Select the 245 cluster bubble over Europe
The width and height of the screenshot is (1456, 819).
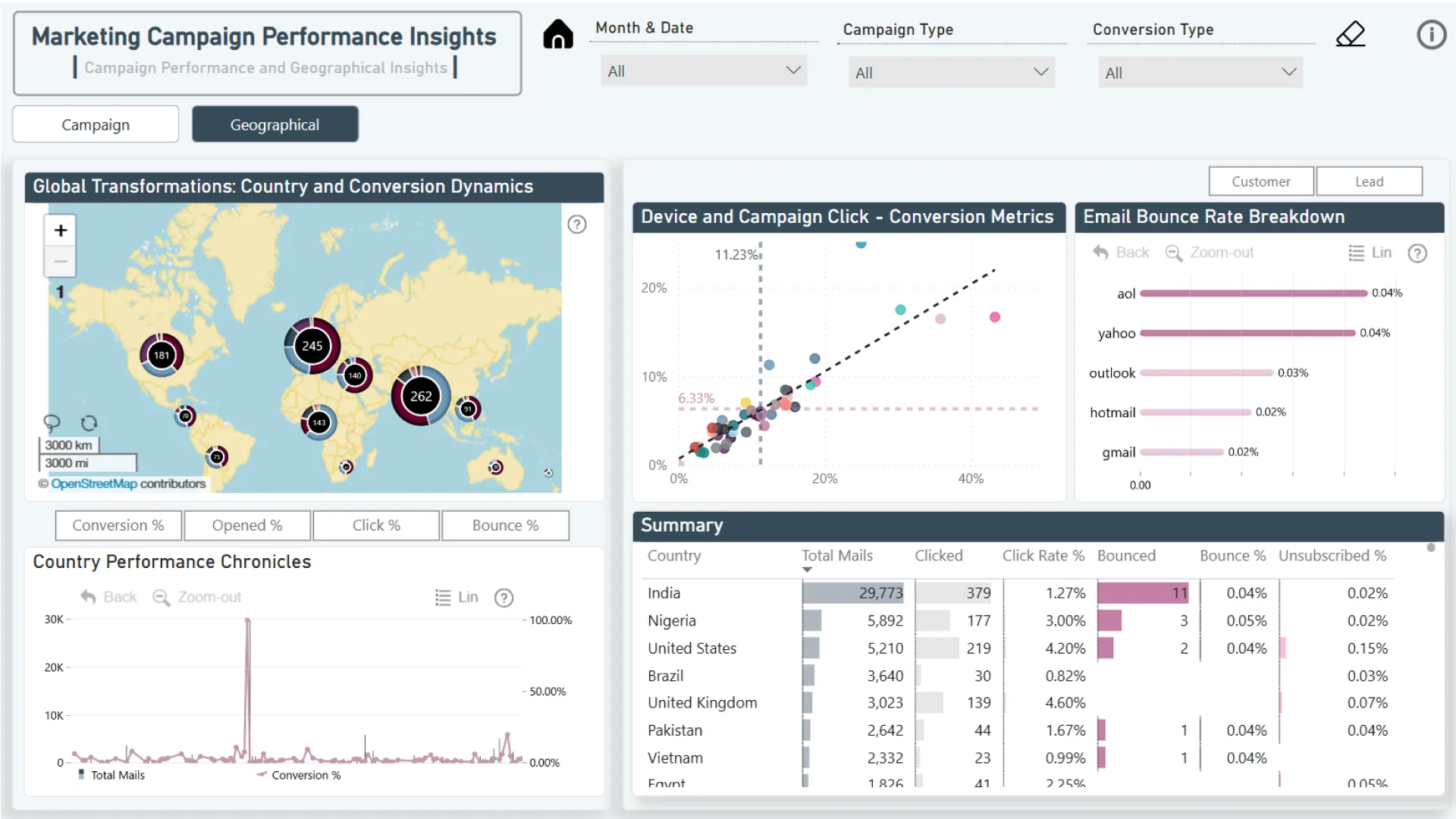coord(312,346)
